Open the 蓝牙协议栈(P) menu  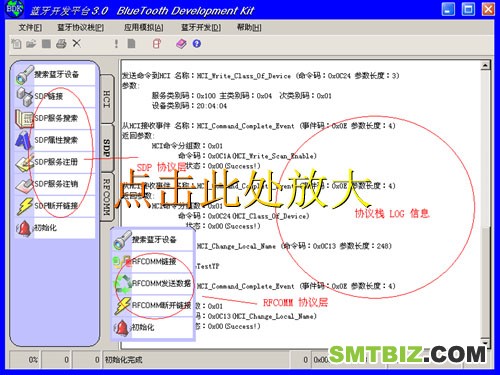pyautogui.click(x=81, y=28)
